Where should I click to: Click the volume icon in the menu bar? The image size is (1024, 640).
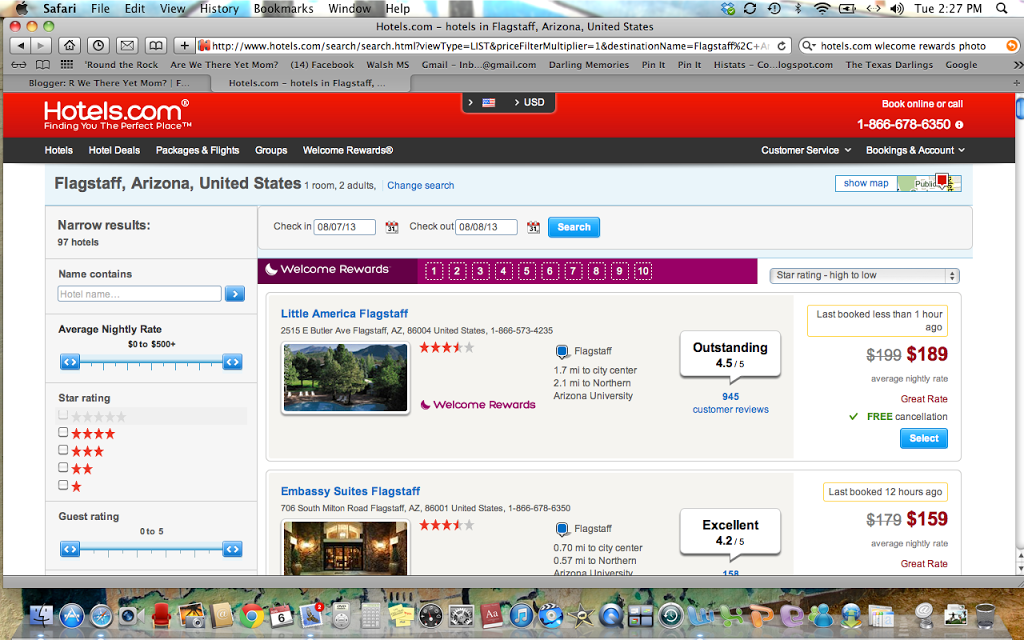[x=897, y=8]
